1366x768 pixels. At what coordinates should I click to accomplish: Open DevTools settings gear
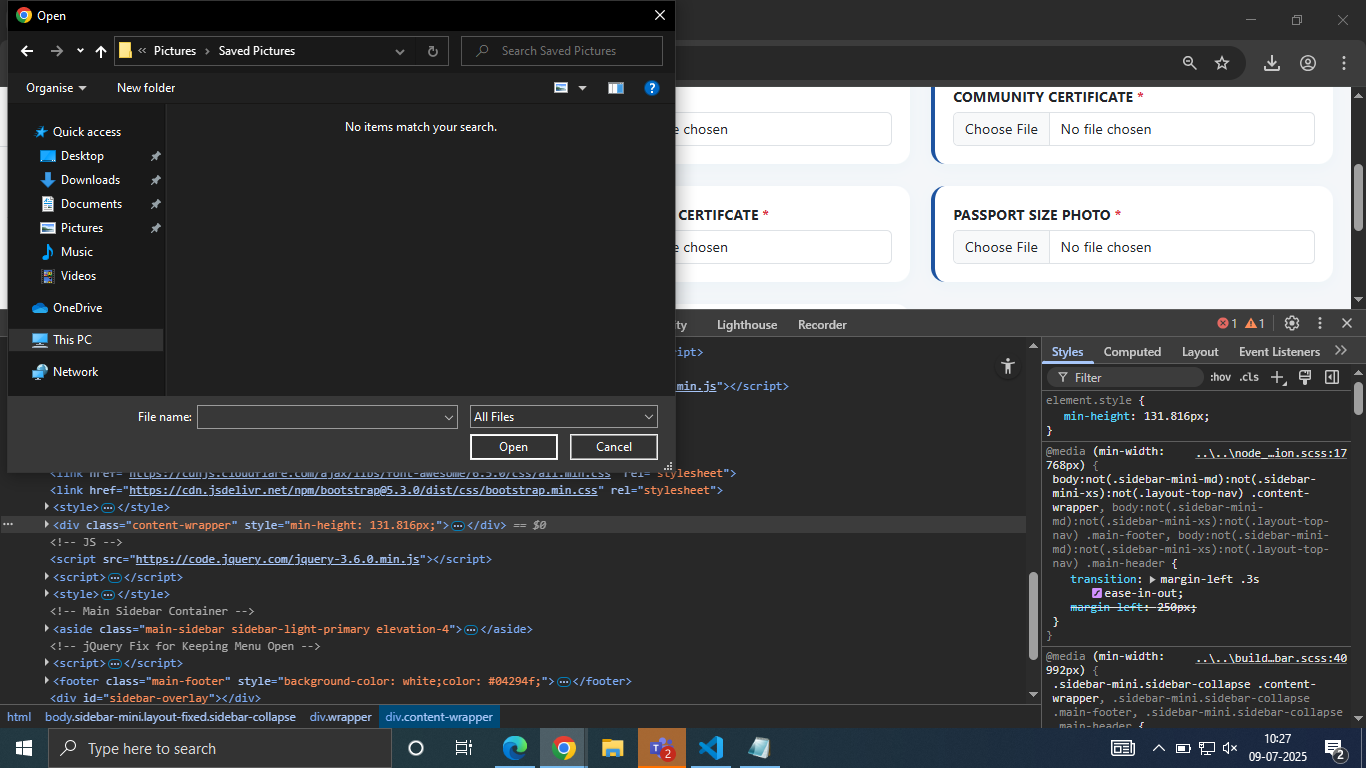pos(1291,323)
